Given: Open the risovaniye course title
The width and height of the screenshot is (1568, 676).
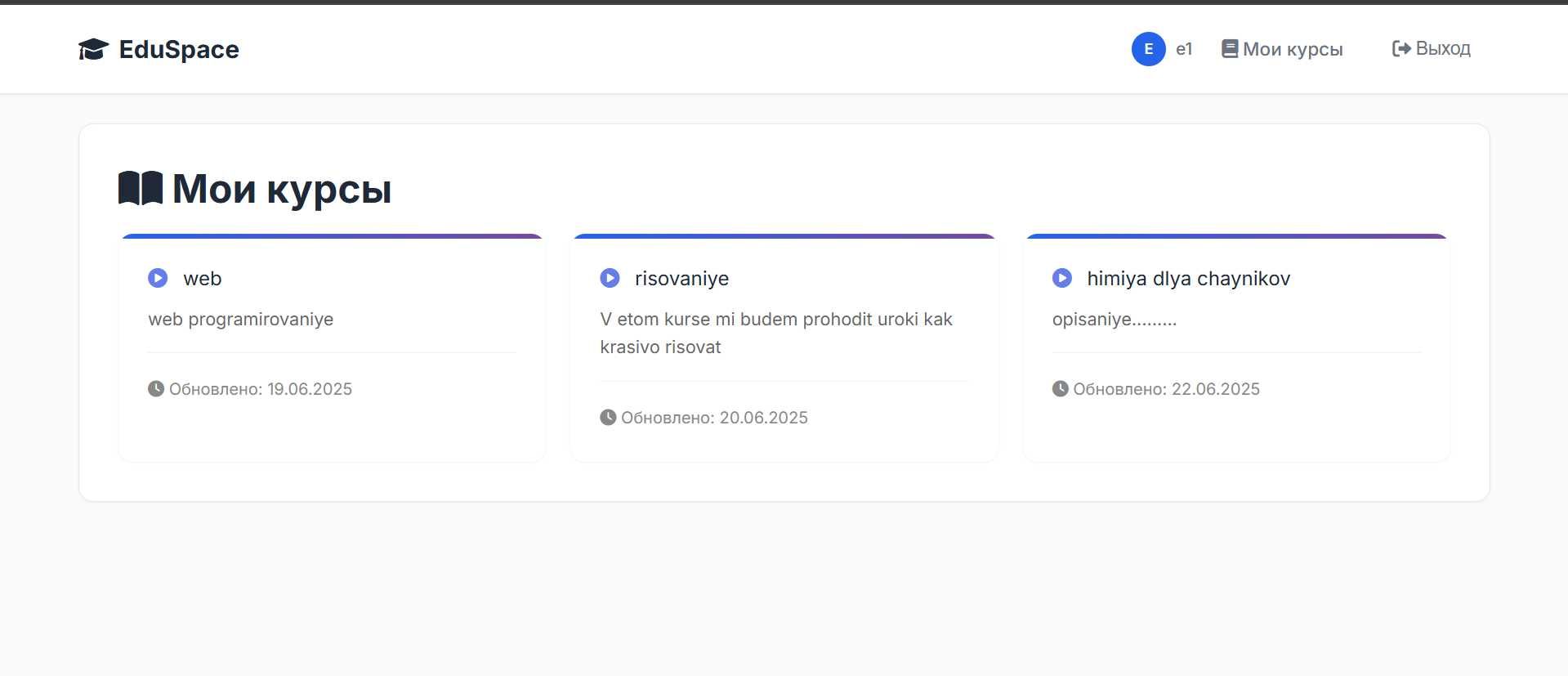Looking at the screenshot, I should (x=681, y=278).
